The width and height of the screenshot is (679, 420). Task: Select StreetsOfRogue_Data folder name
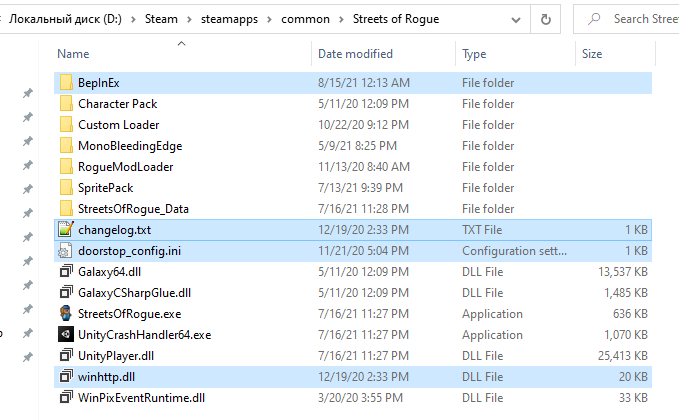[133, 209]
